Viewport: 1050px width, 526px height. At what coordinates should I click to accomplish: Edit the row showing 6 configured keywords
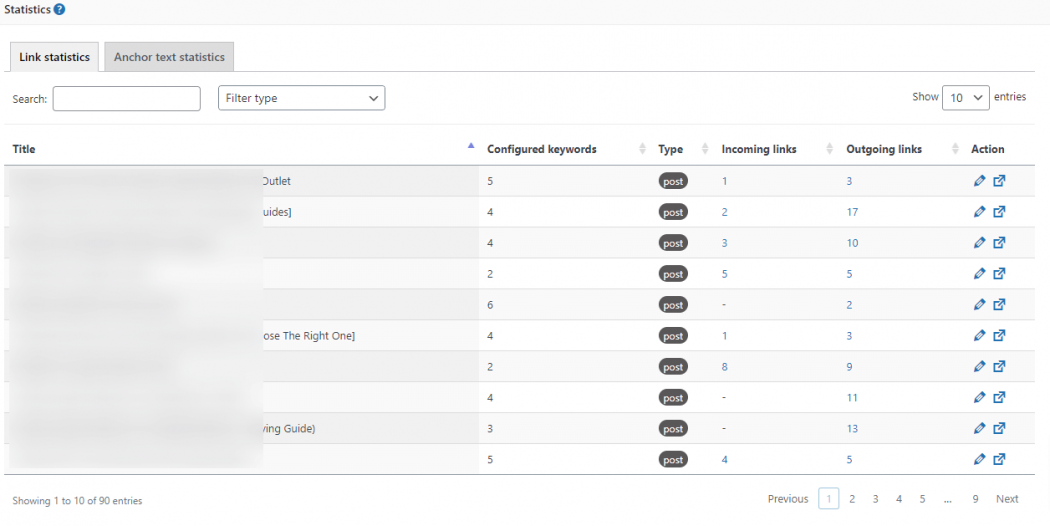point(980,304)
